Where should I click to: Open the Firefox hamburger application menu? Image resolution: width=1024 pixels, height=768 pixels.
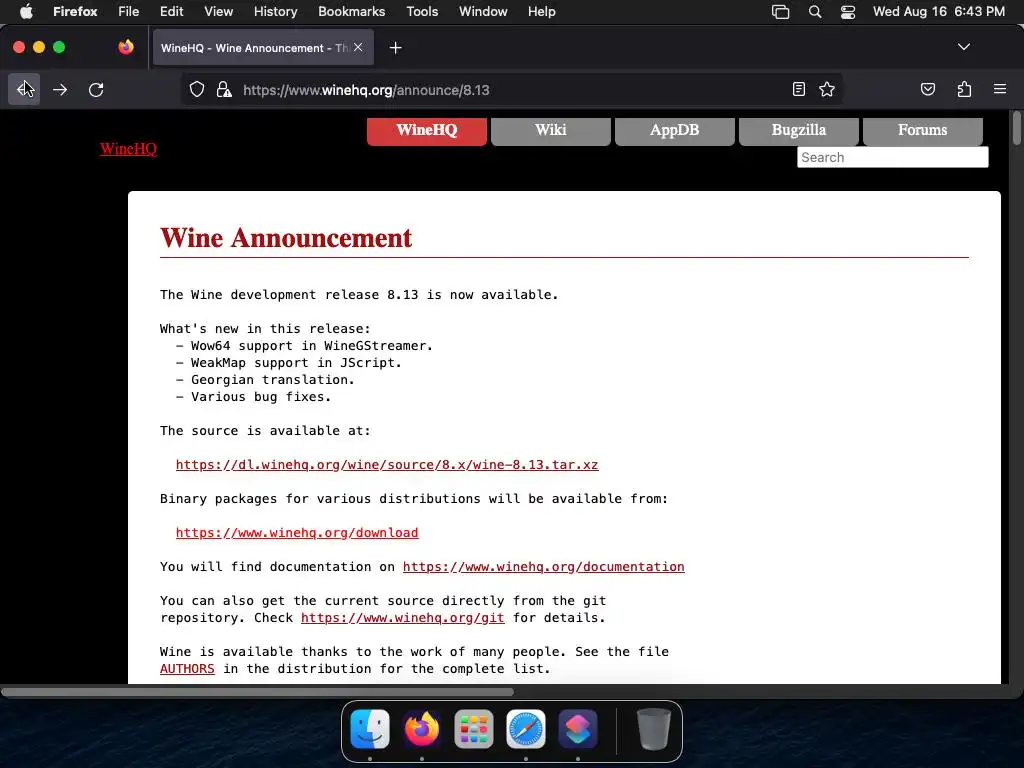pyautogui.click(x=1000, y=89)
